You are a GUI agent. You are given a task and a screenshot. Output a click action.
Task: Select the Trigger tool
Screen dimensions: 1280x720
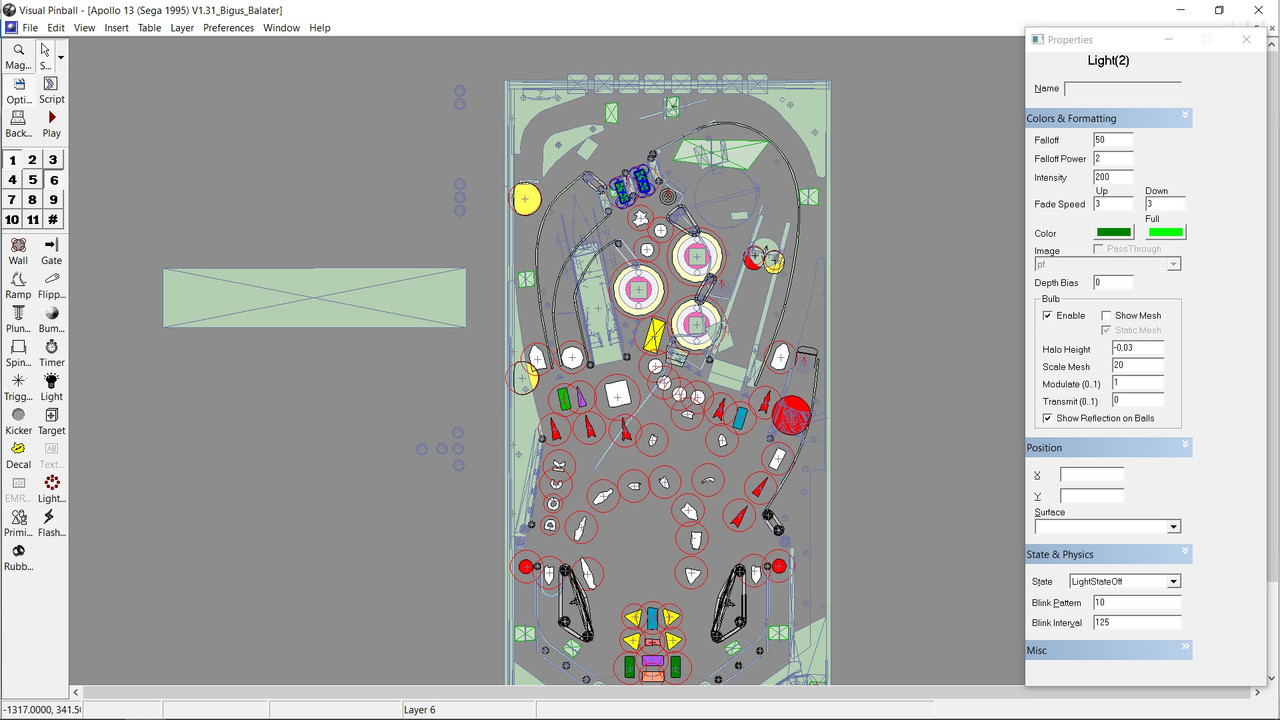point(18,387)
